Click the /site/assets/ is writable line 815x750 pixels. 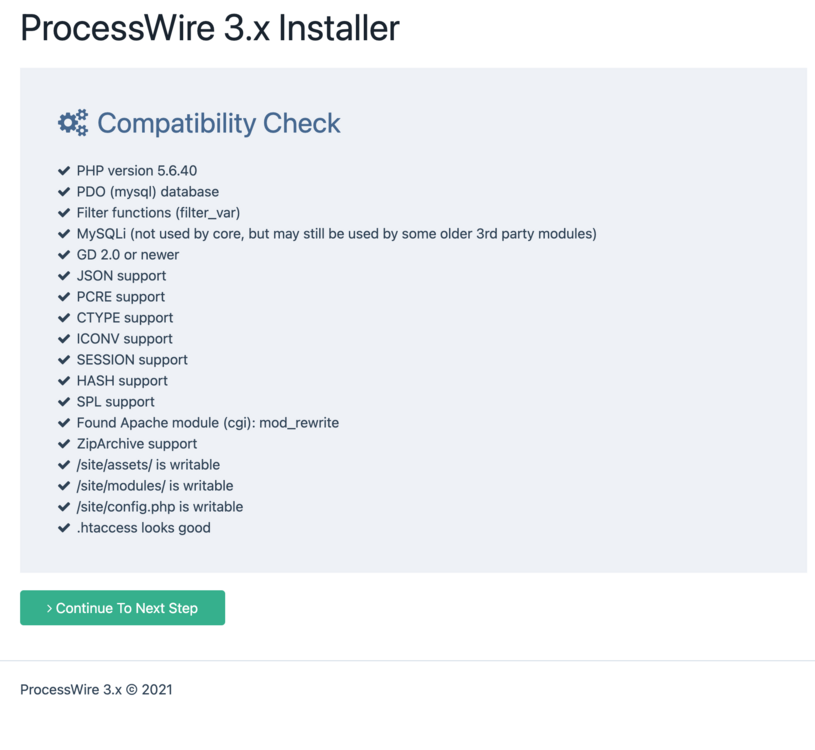[x=148, y=465]
